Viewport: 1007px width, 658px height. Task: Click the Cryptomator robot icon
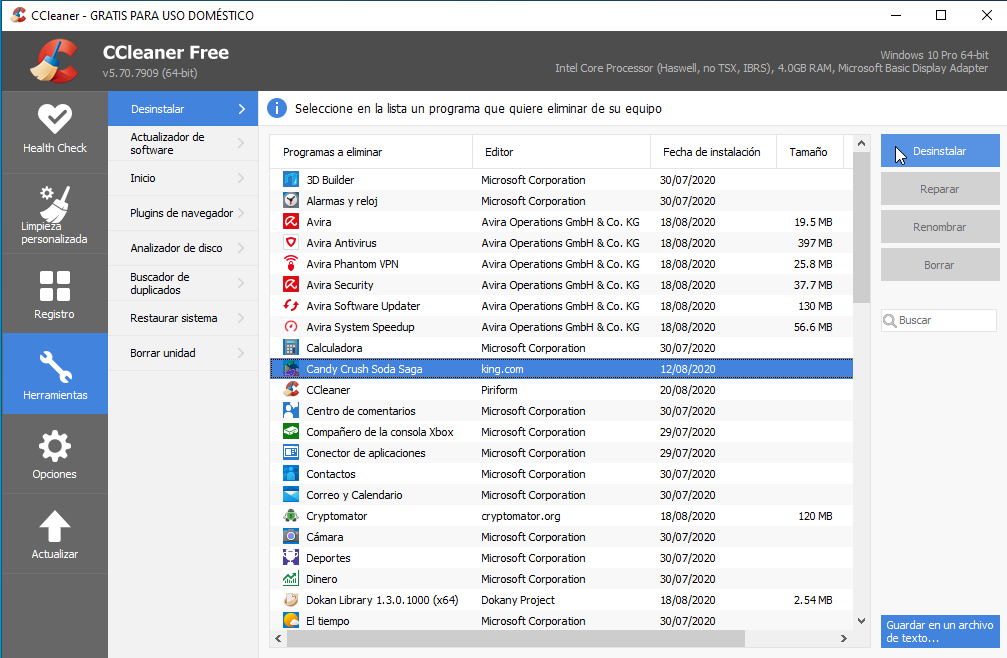tap(291, 515)
